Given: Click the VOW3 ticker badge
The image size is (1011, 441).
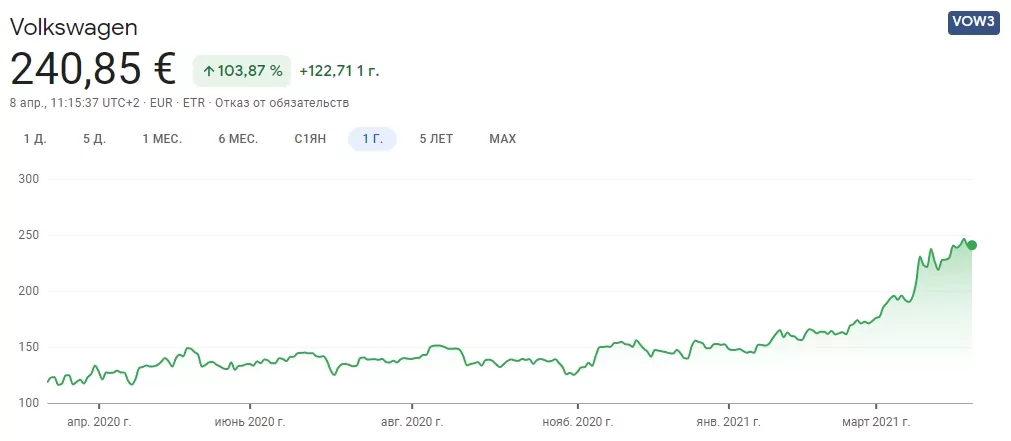Looking at the screenshot, I should 974,23.
